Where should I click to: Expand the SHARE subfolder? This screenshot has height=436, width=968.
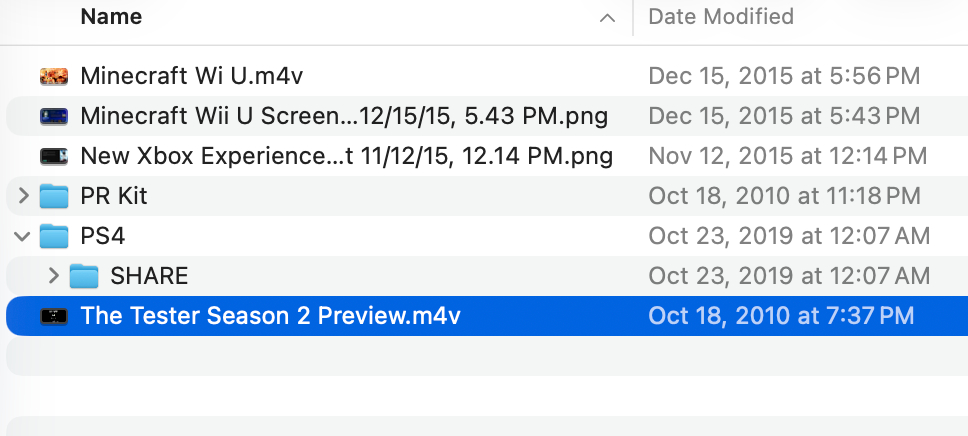(54, 276)
